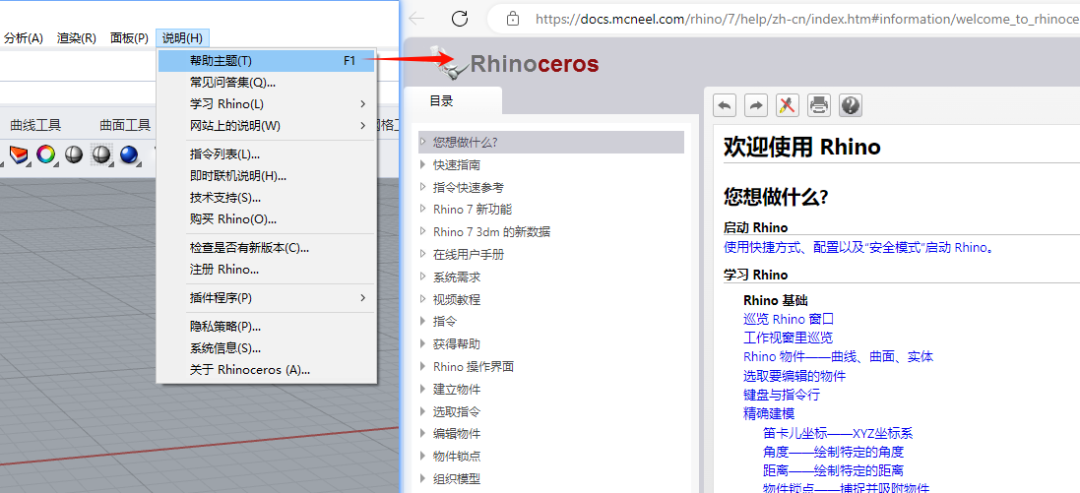Screen dimensions: 1080x493
Task: Open the 渲染(R) menu
Action: click(x=76, y=39)
